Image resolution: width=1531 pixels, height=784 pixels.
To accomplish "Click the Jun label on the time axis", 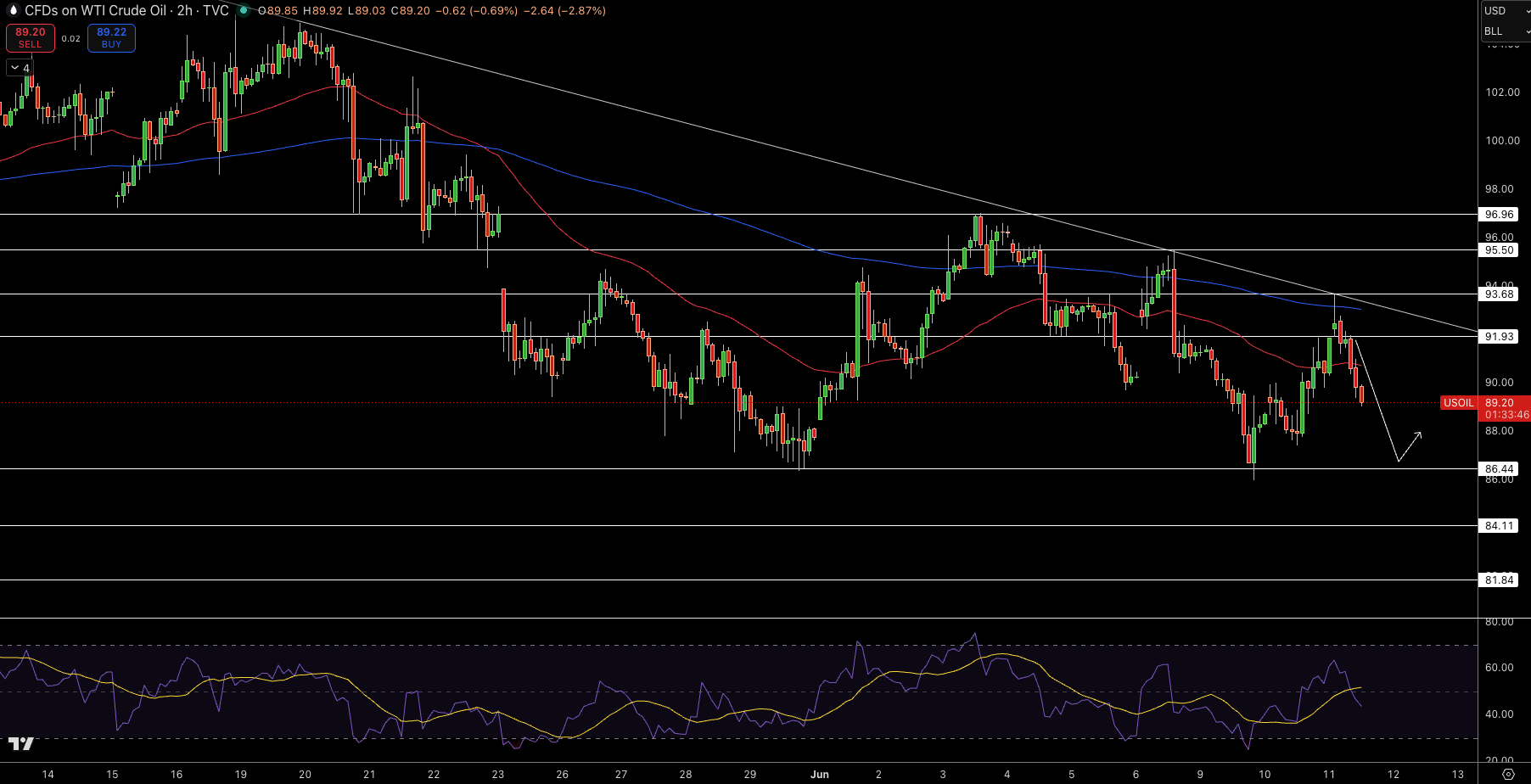I will (x=820, y=774).
